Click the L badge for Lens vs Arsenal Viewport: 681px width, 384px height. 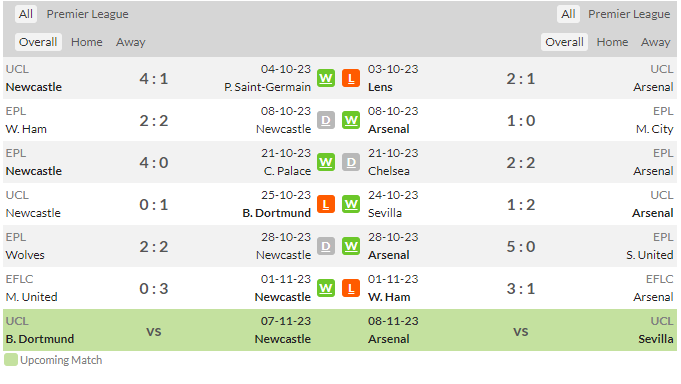(x=351, y=78)
